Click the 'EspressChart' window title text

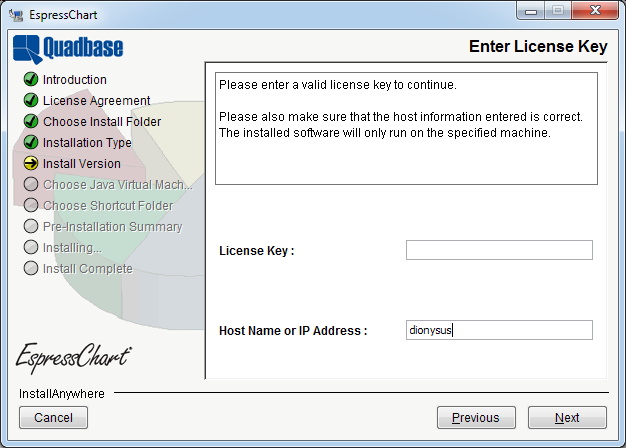[63, 15]
